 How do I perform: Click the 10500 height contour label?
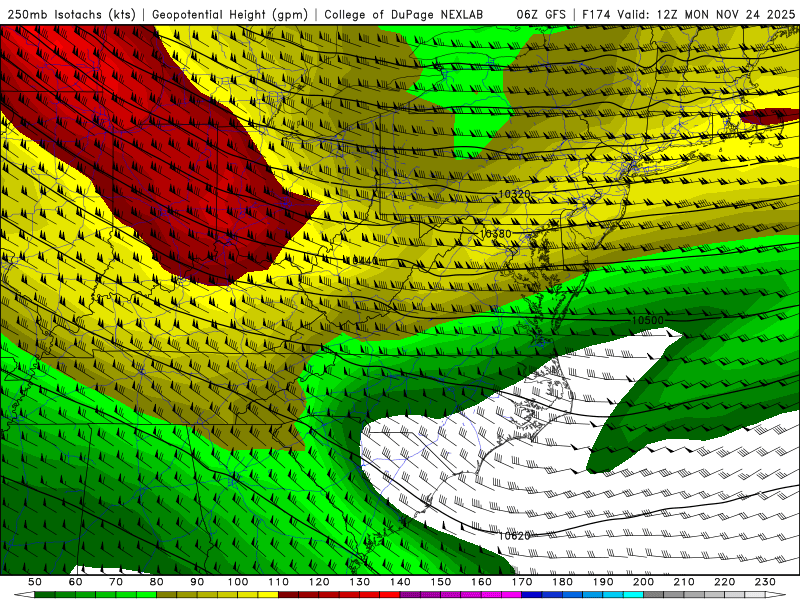(647, 320)
